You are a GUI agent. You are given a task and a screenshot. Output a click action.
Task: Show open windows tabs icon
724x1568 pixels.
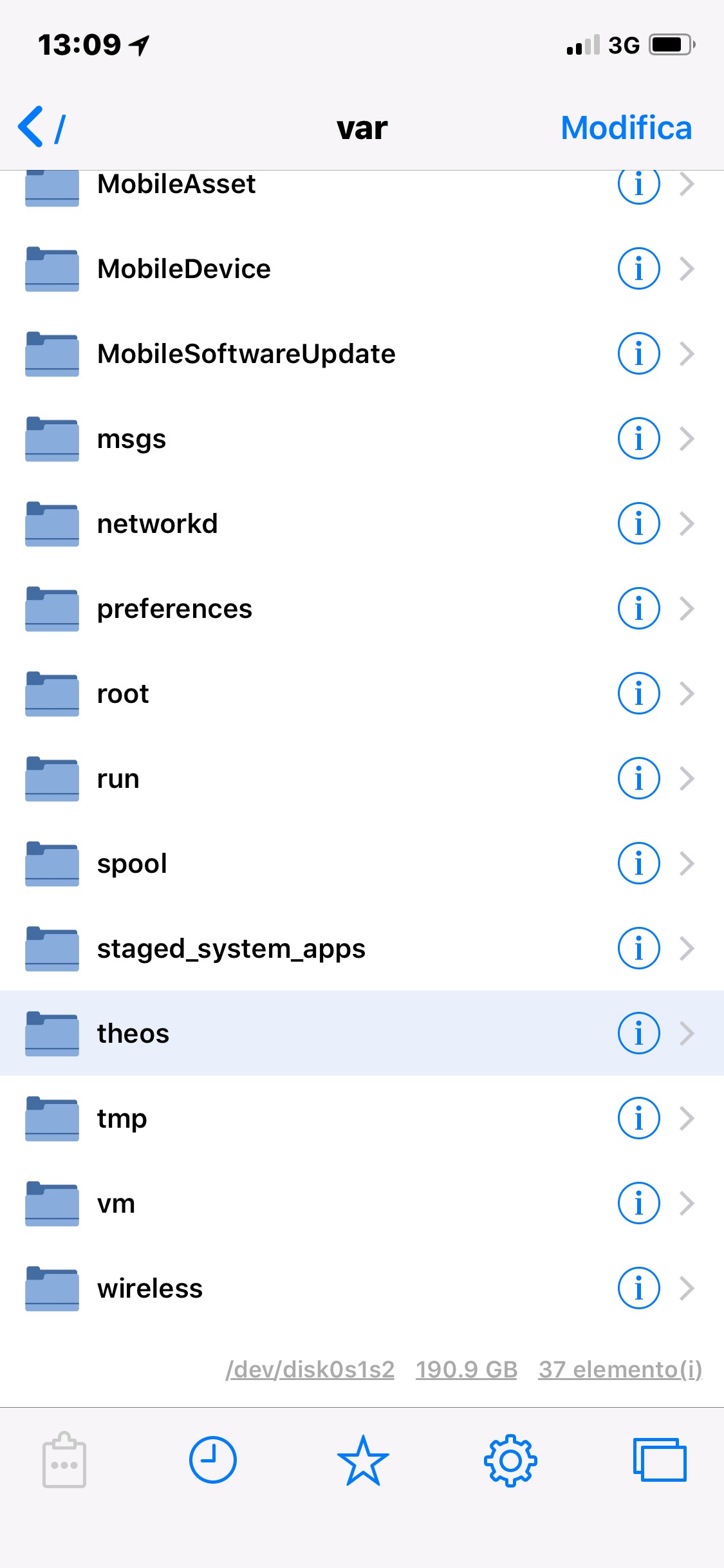click(660, 1460)
